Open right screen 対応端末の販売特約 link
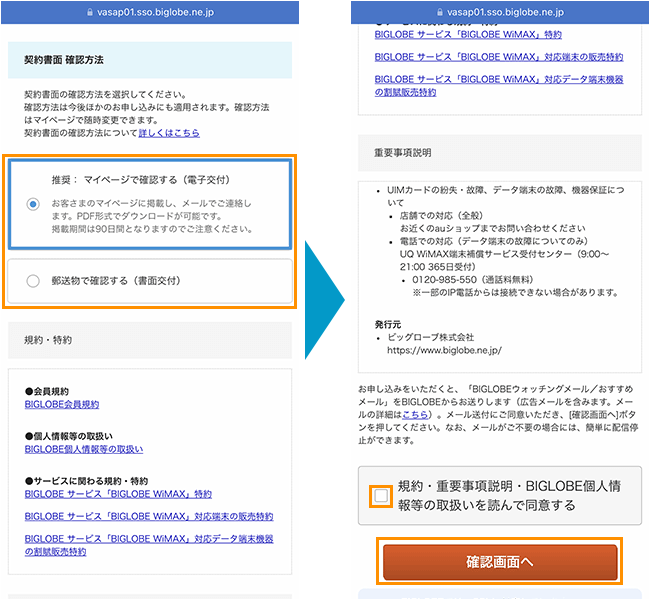The width and height of the screenshot is (650, 600). pyautogui.click(x=499, y=57)
